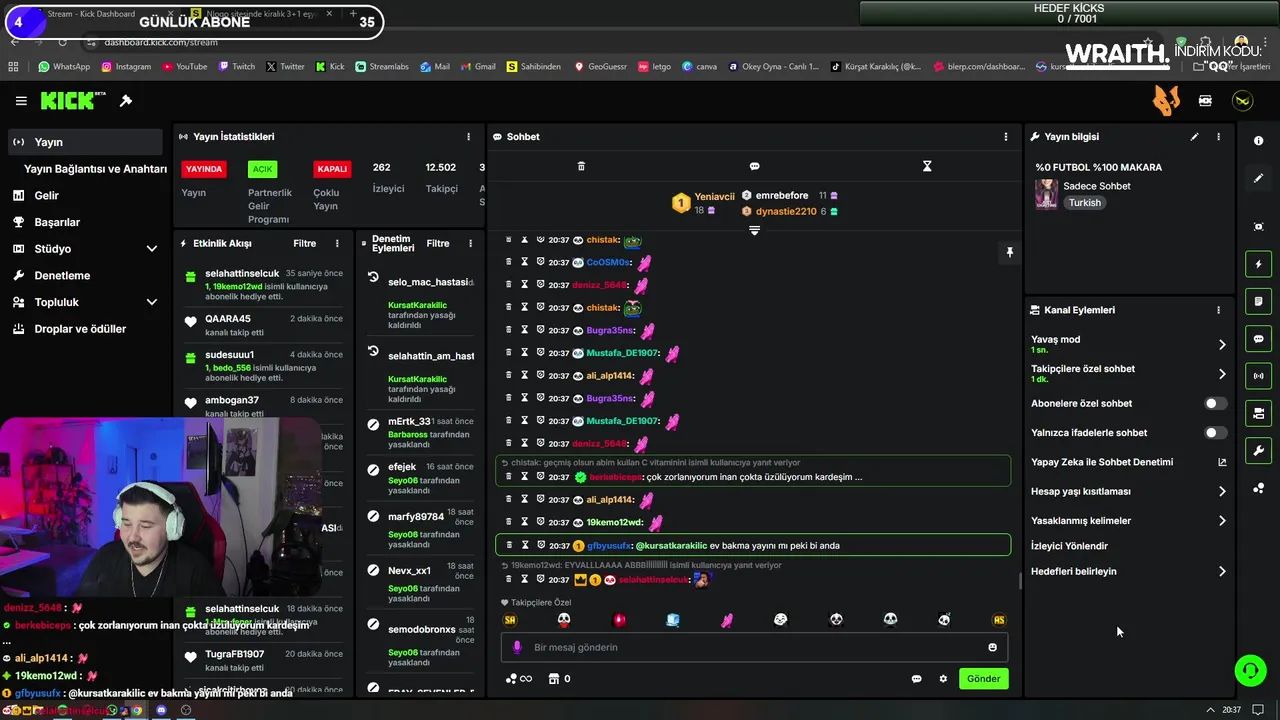
Task: Open Yayın İstatistikleri panel options menu
Action: tap(468, 137)
